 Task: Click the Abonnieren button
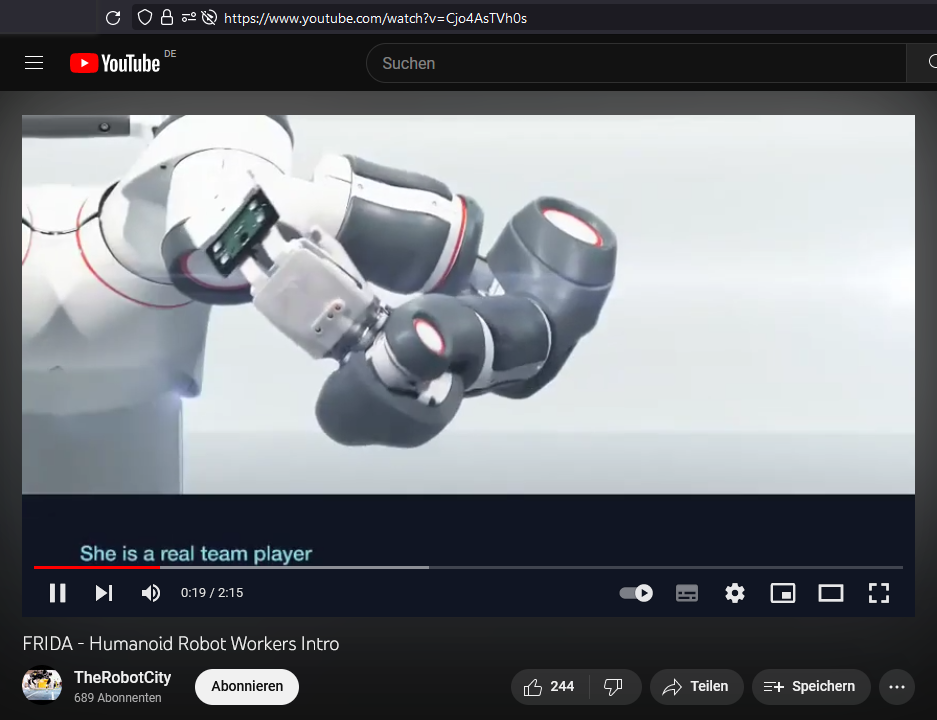(x=247, y=687)
